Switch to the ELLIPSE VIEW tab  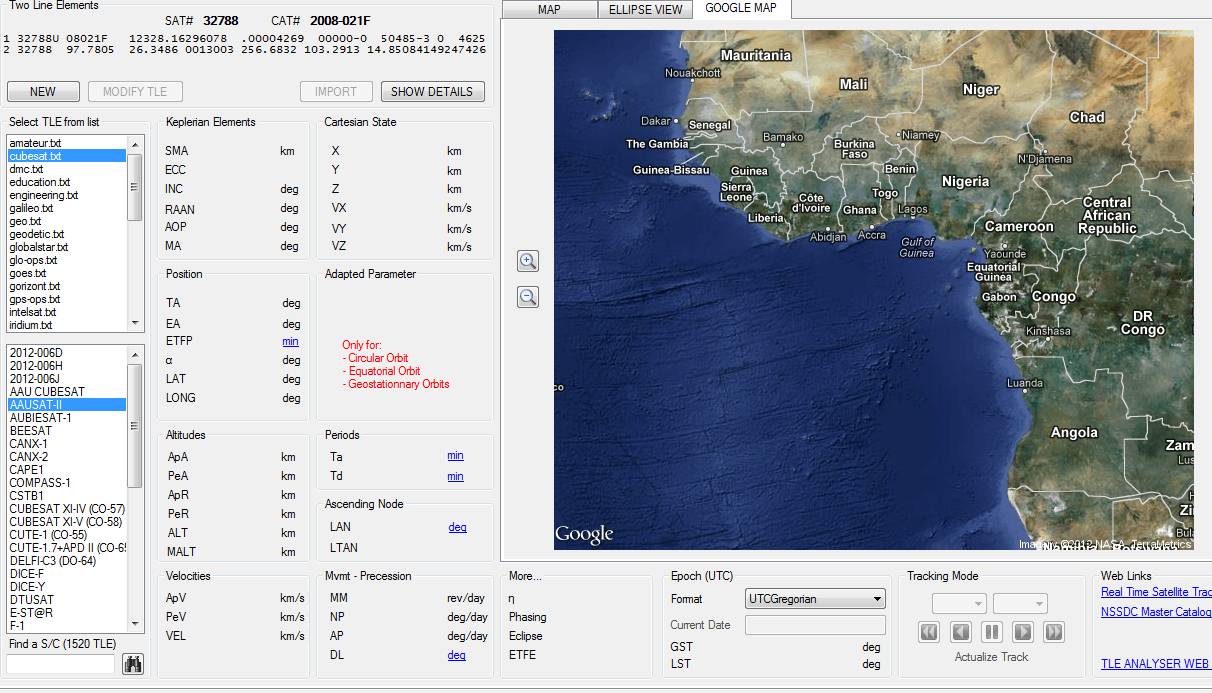coord(645,9)
